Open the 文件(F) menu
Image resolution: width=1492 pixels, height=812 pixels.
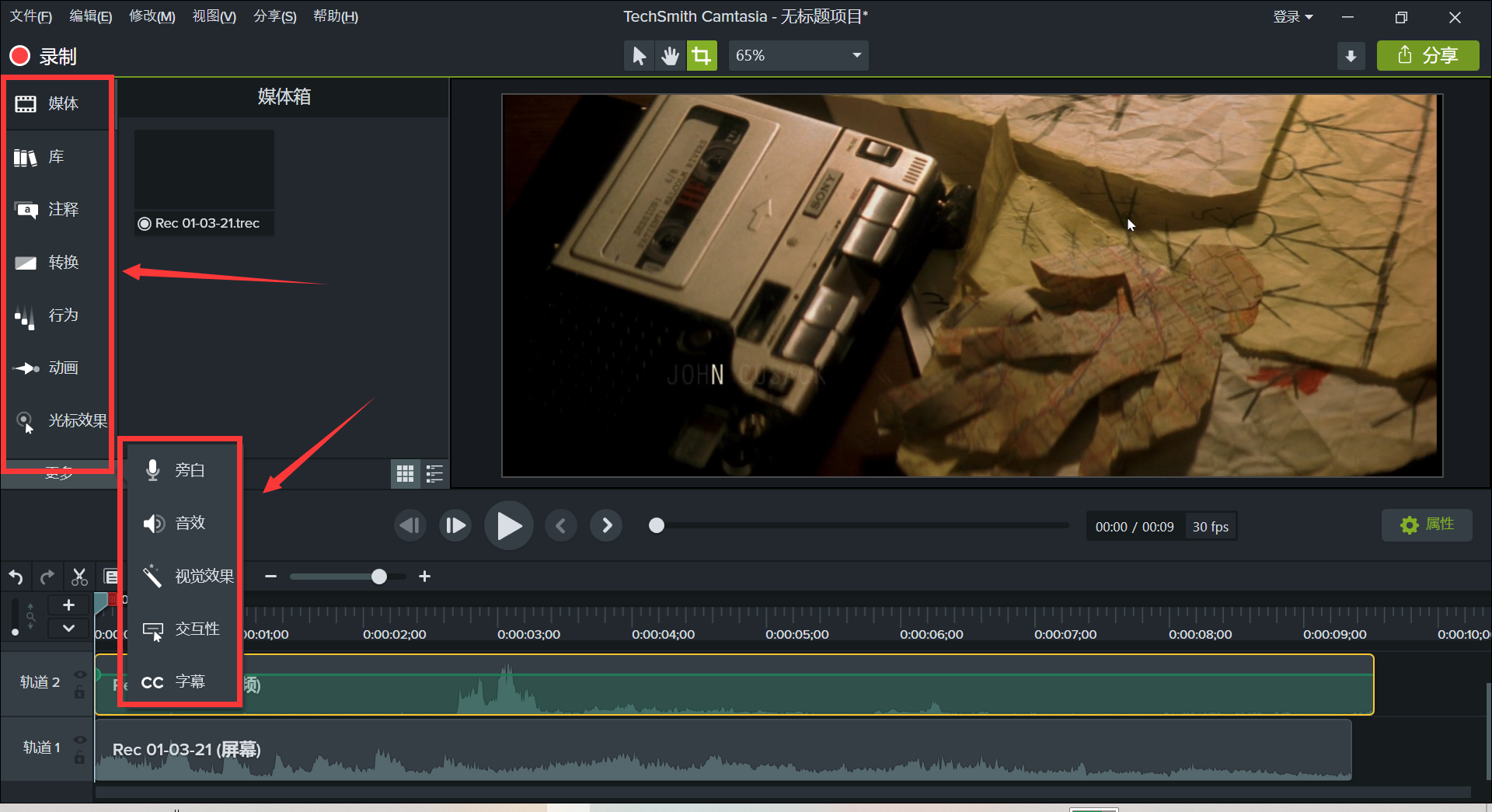click(x=30, y=16)
